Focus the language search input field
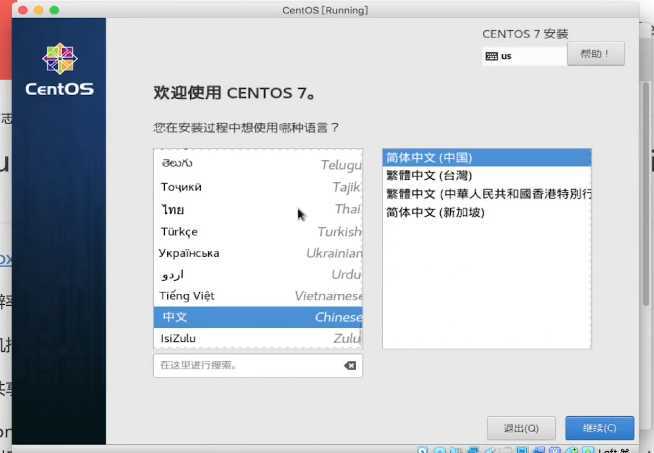Image resolution: width=654 pixels, height=453 pixels. [258, 365]
